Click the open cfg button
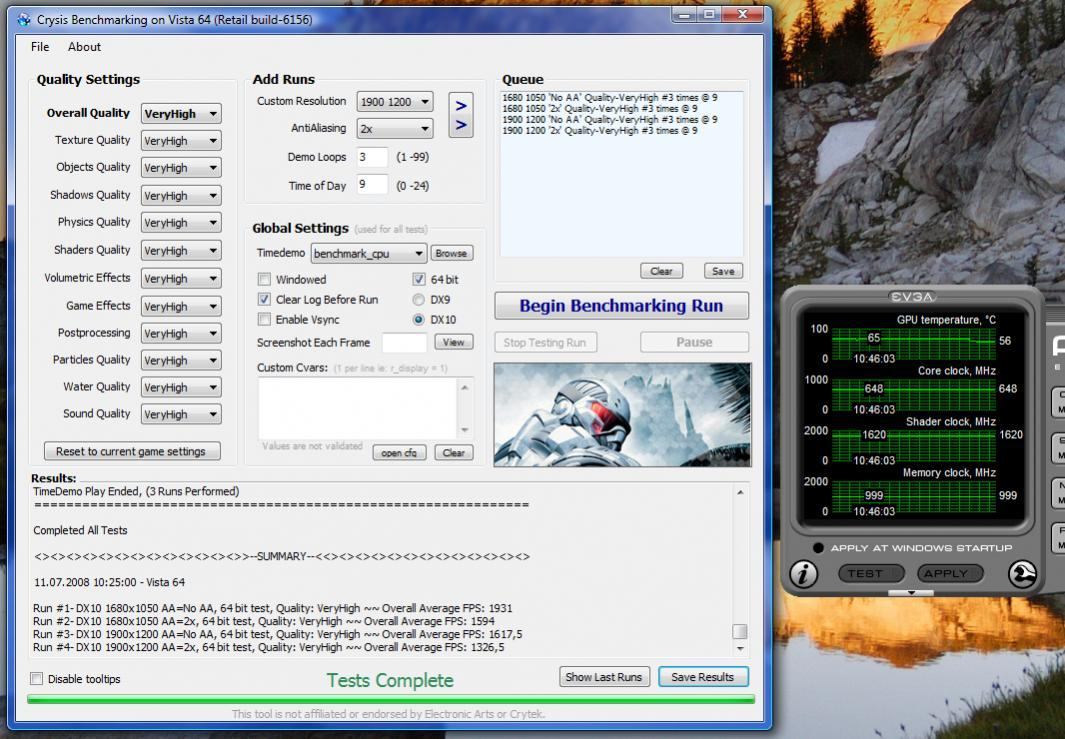The height and width of the screenshot is (739, 1065). click(399, 452)
